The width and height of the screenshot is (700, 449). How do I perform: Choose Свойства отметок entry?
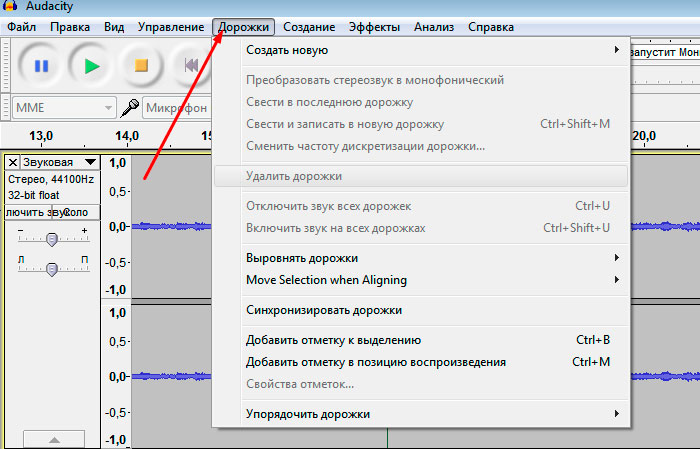(x=421, y=384)
